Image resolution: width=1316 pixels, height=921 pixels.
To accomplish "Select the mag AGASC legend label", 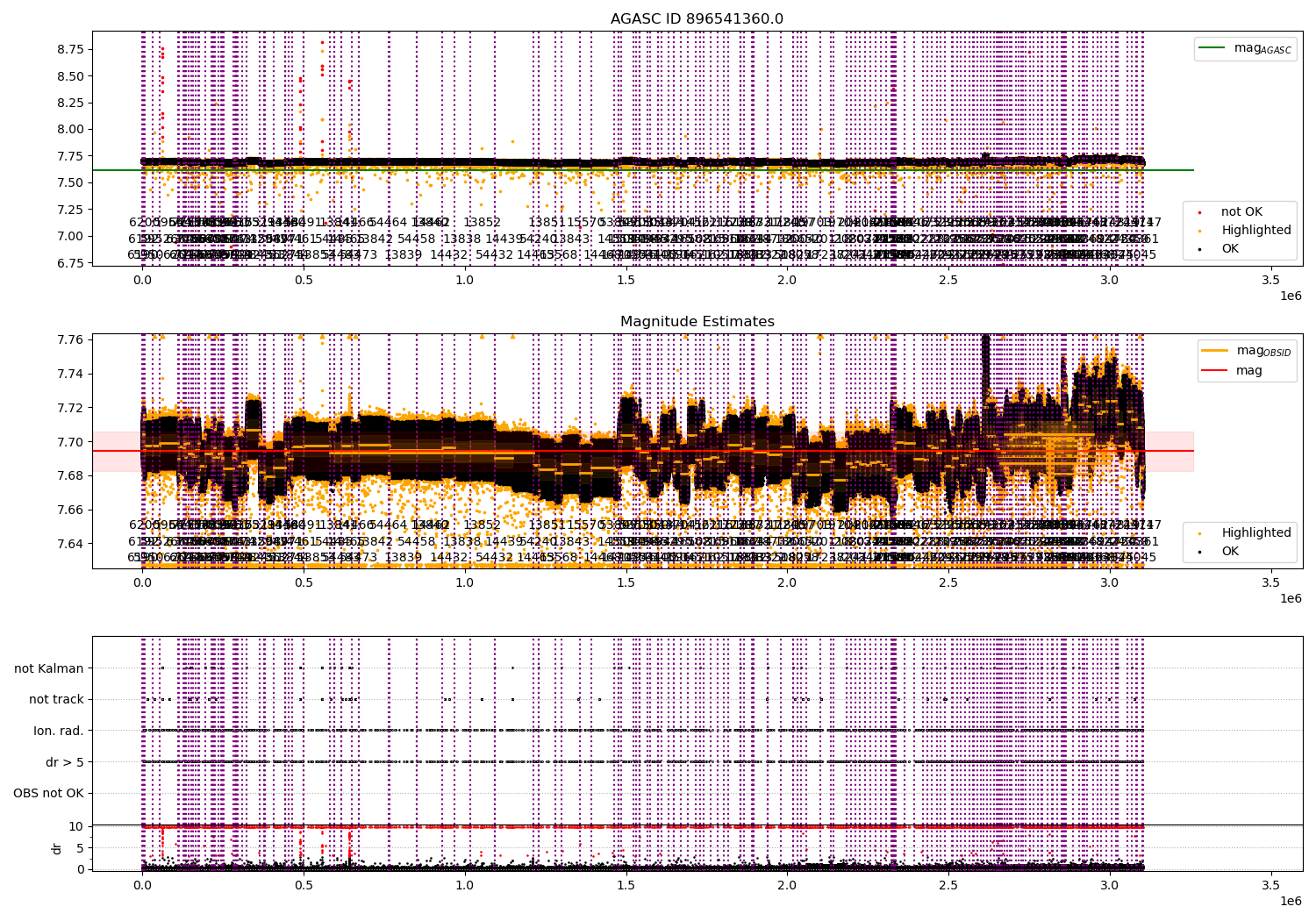I will (x=1262, y=48).
